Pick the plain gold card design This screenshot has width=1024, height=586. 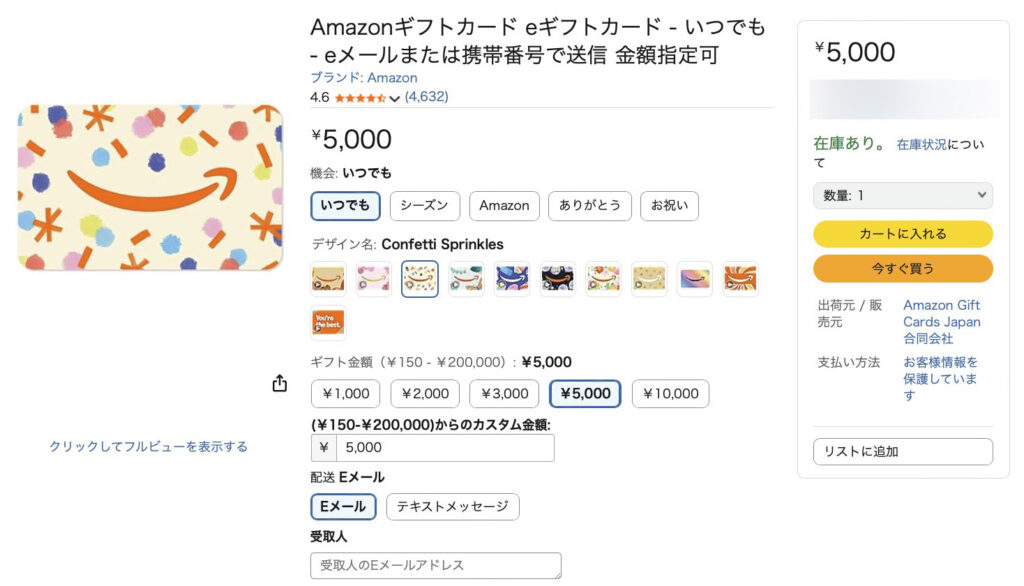(x=649, y=279)
